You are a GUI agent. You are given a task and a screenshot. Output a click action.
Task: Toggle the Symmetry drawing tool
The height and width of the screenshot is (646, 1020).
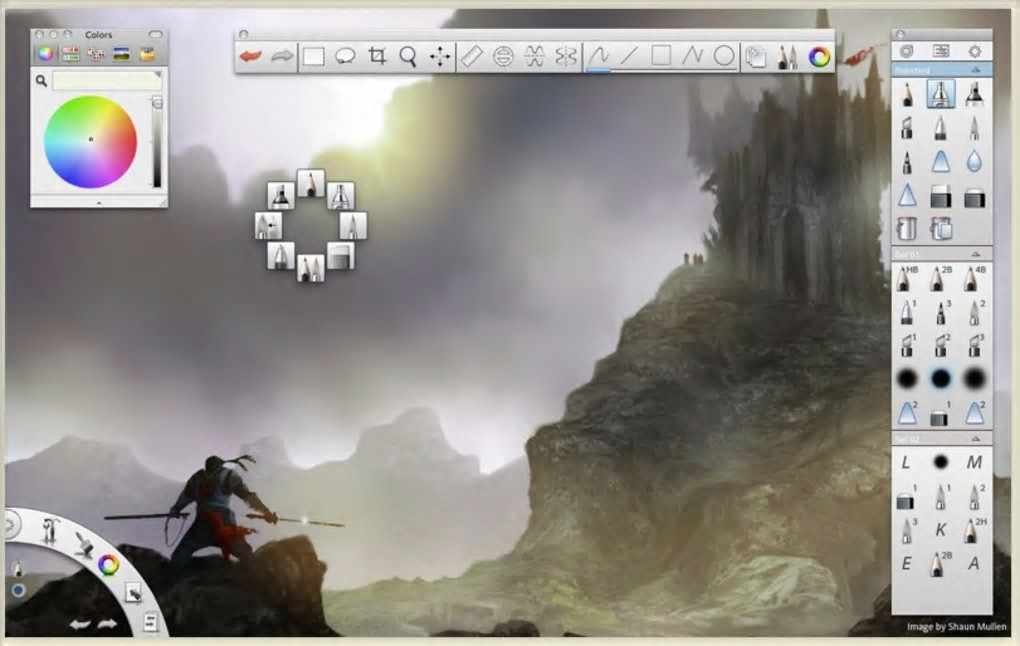[566, 57]
